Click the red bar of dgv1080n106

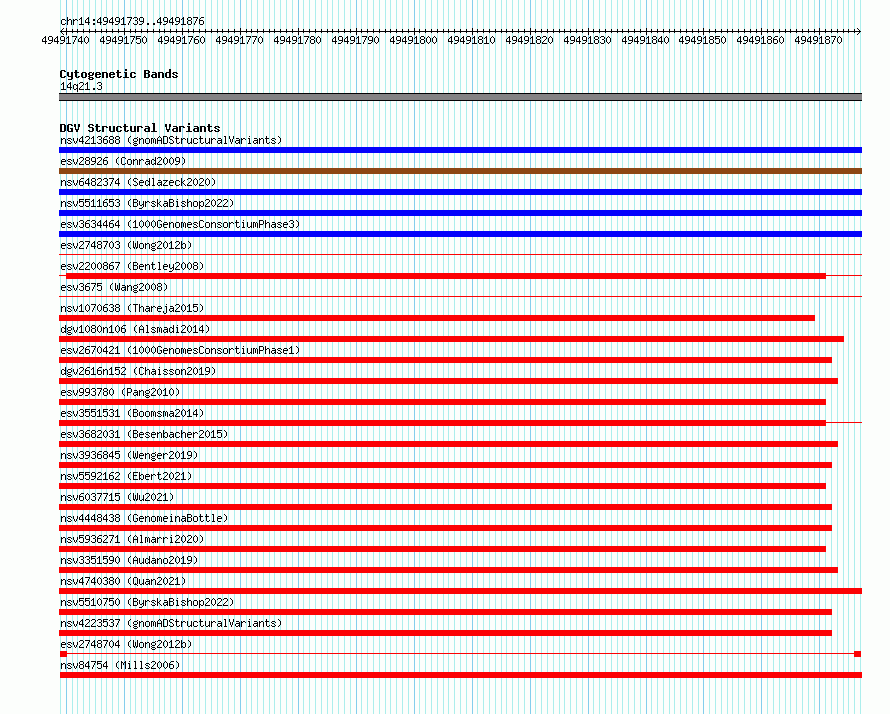(451, 339)
